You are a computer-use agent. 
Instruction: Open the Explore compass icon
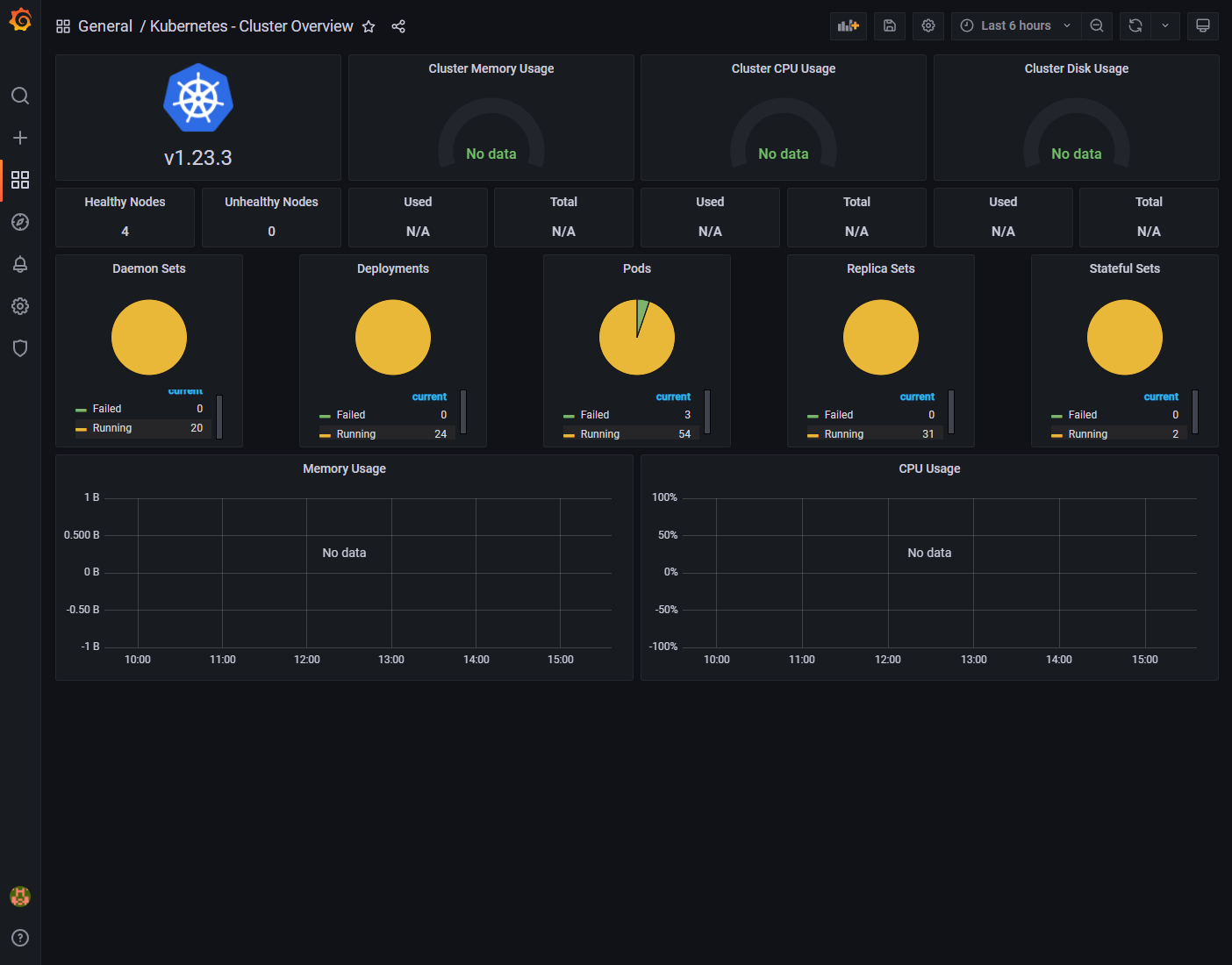[x=20, y=222]
